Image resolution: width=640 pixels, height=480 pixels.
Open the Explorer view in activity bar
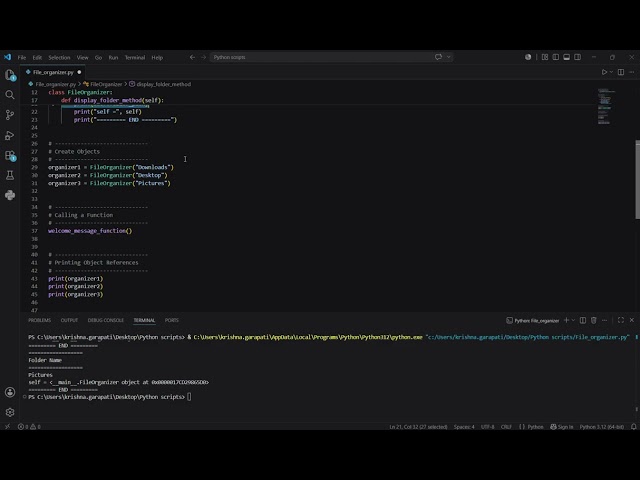pyautogui.click(x=10, y=75)
